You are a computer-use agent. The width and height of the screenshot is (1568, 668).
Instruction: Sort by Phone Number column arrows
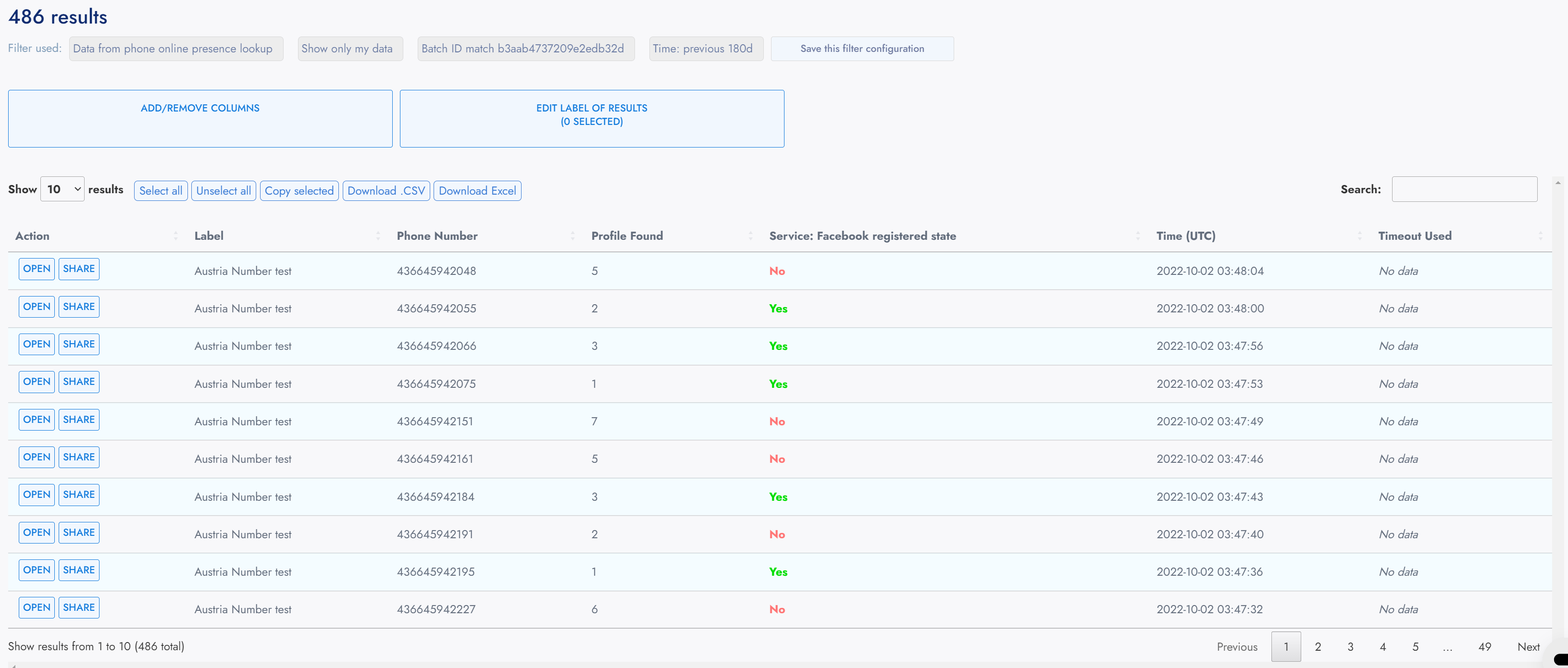tap(572, 236)
